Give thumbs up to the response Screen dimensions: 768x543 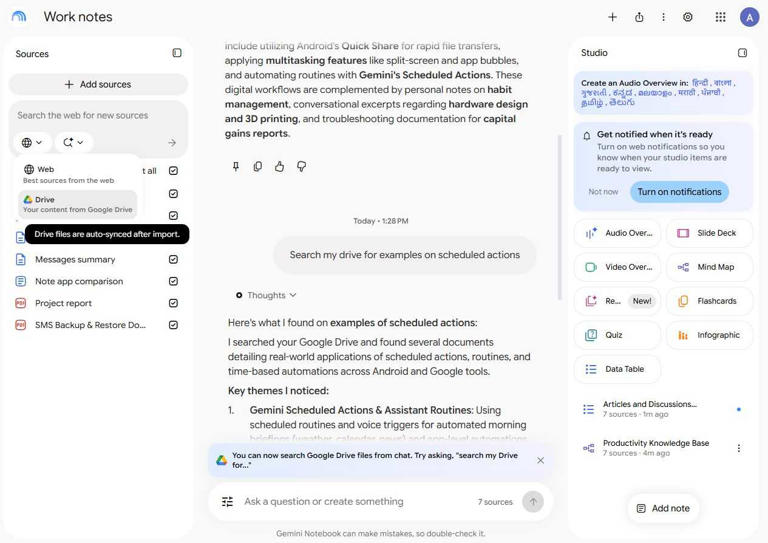click(279, 166)
